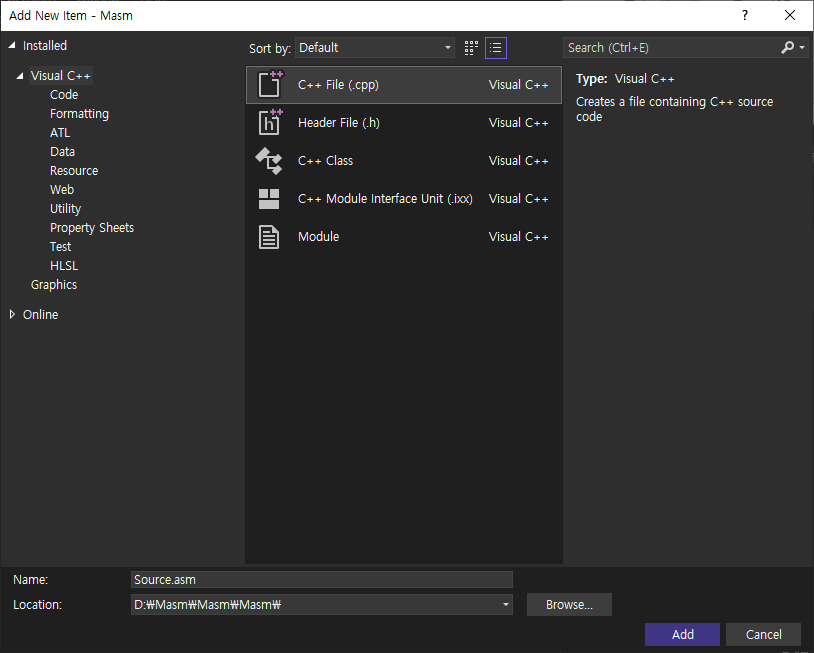Select the Online label in tree
Screen dimensions: 814x653
[40, 315]
